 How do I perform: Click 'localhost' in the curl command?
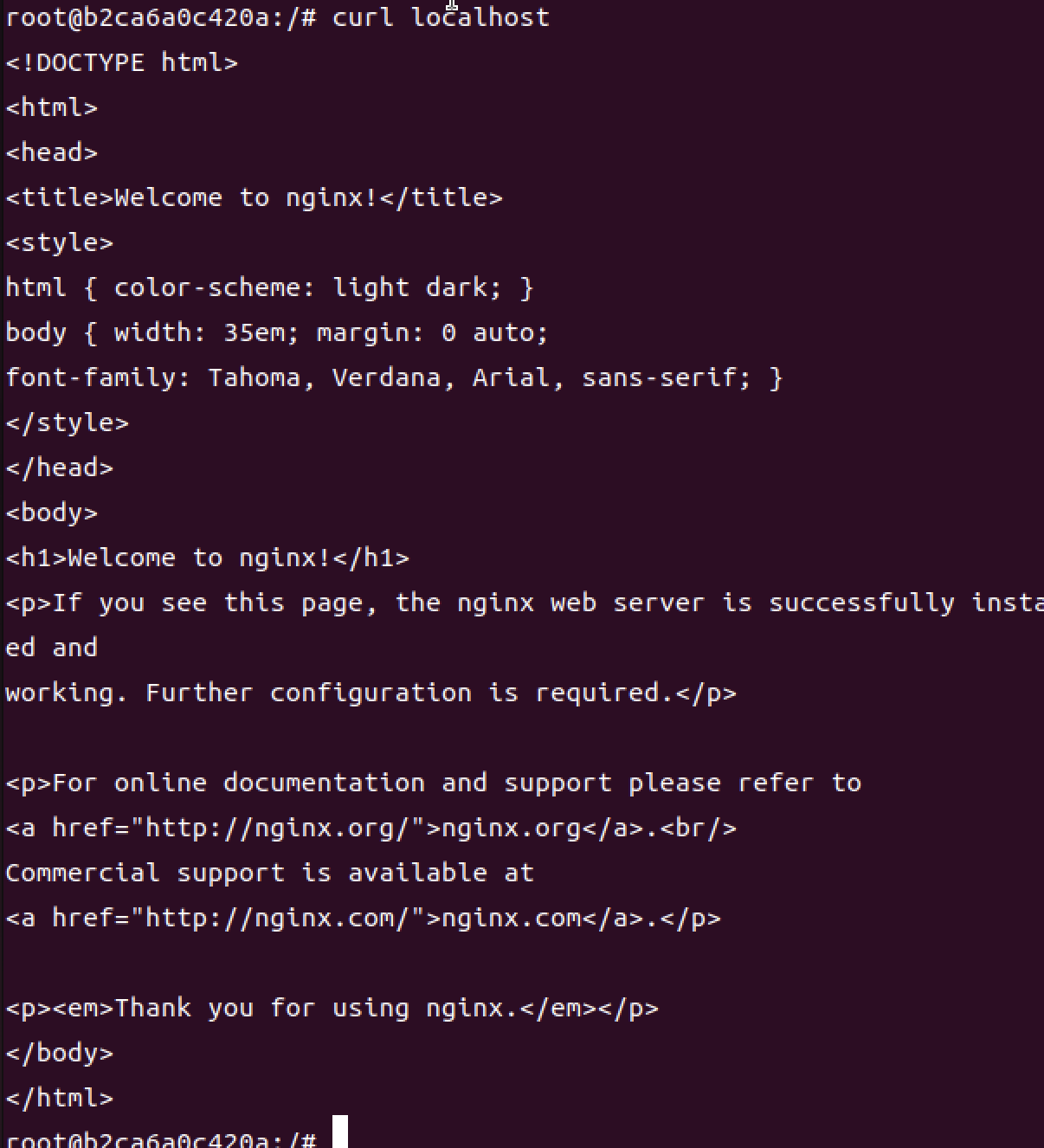tap(480, 17)
